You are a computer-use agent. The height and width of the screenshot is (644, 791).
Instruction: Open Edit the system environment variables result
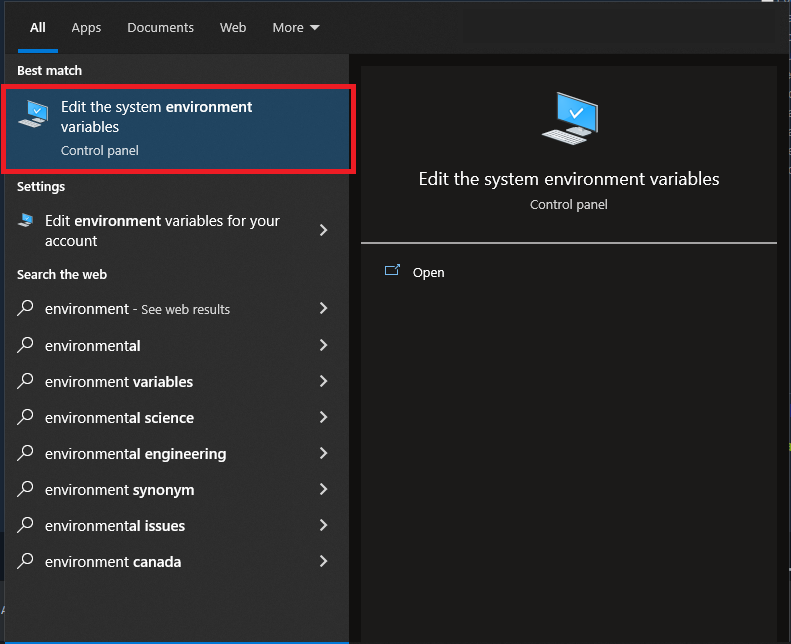(180, 128)
